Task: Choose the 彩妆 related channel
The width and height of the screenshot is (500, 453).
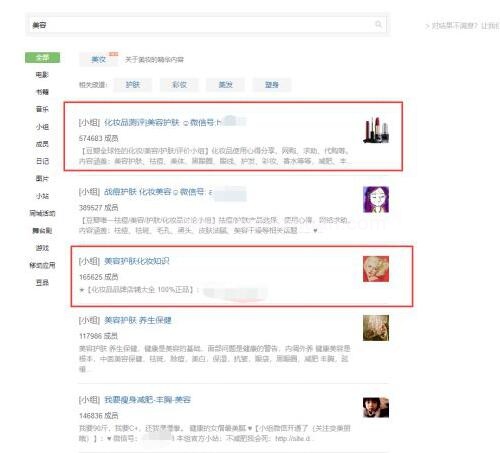Action: pos(179,85)
